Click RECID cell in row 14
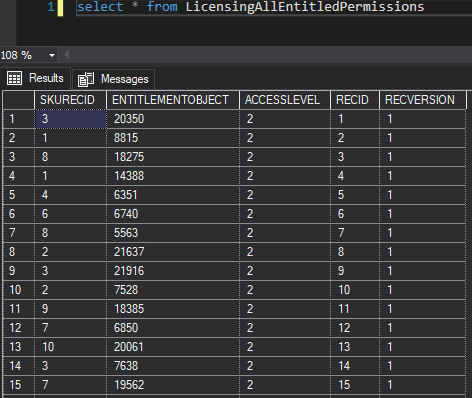472x398 pixels. [x=355, y=366]
